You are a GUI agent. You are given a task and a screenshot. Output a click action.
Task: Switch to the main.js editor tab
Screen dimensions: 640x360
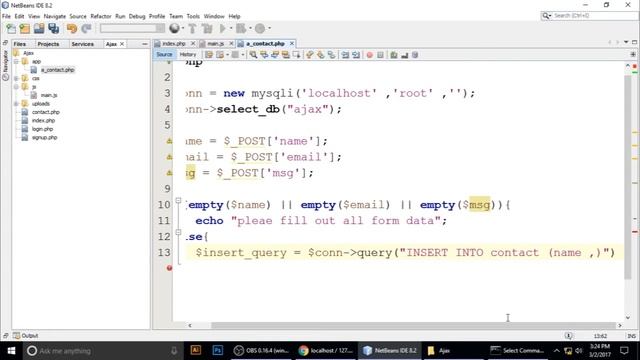tap(216, 43)
